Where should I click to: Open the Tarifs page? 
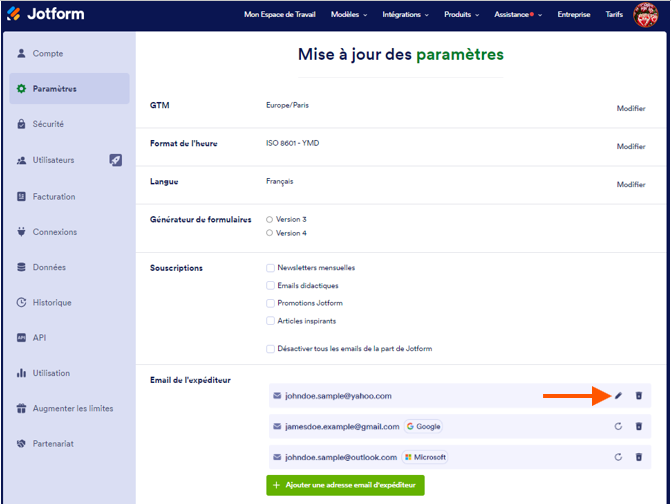click(614, 15)
